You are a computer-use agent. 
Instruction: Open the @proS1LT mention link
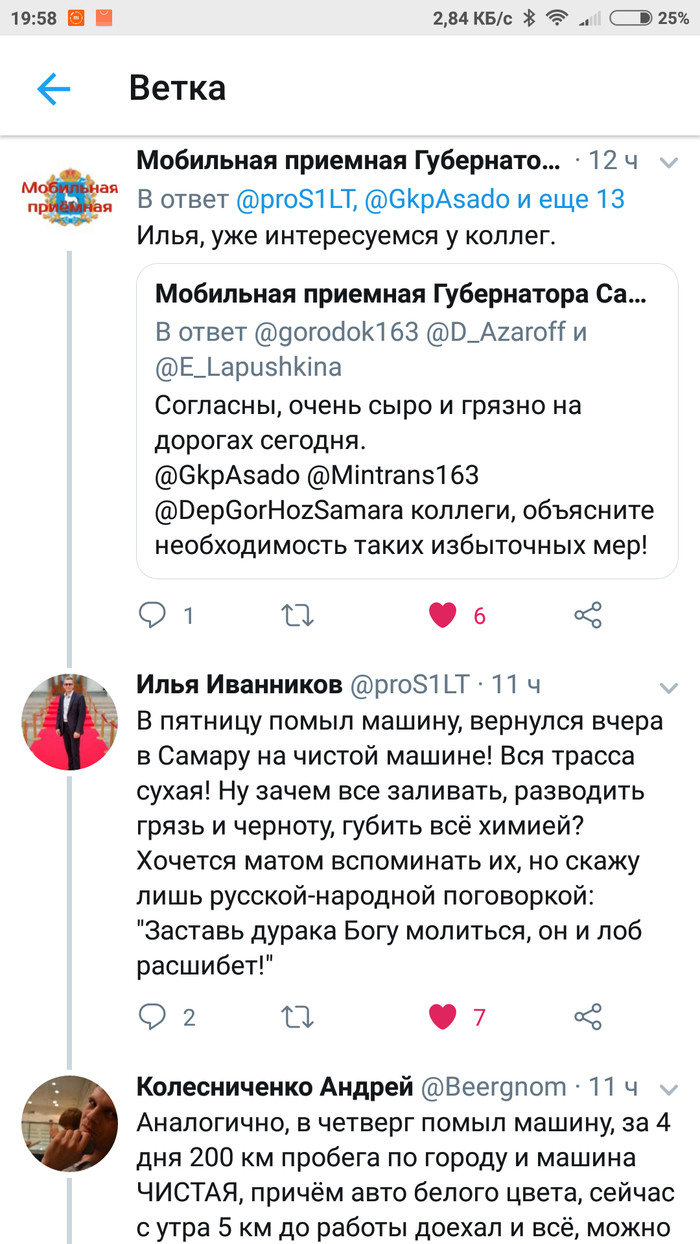(x=295, y=199)
